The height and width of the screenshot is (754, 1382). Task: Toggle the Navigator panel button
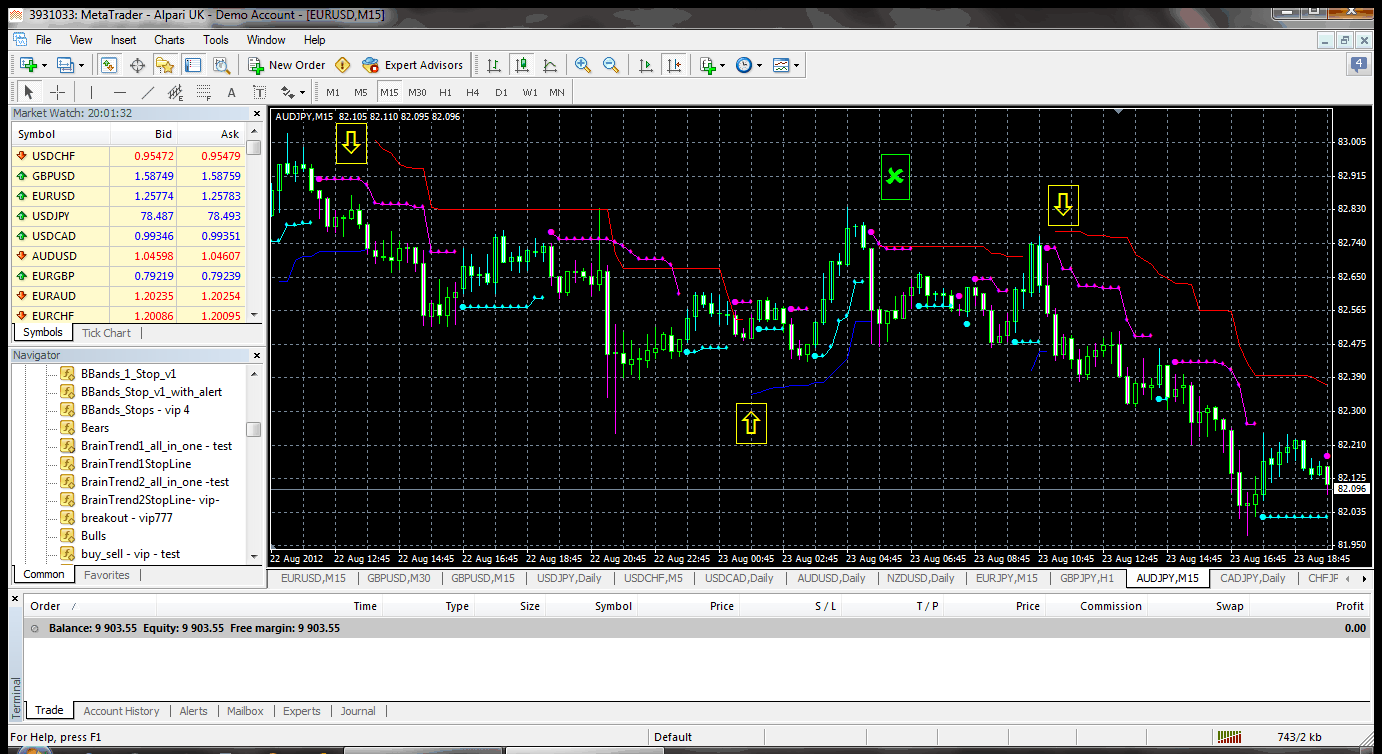[165, 65]
